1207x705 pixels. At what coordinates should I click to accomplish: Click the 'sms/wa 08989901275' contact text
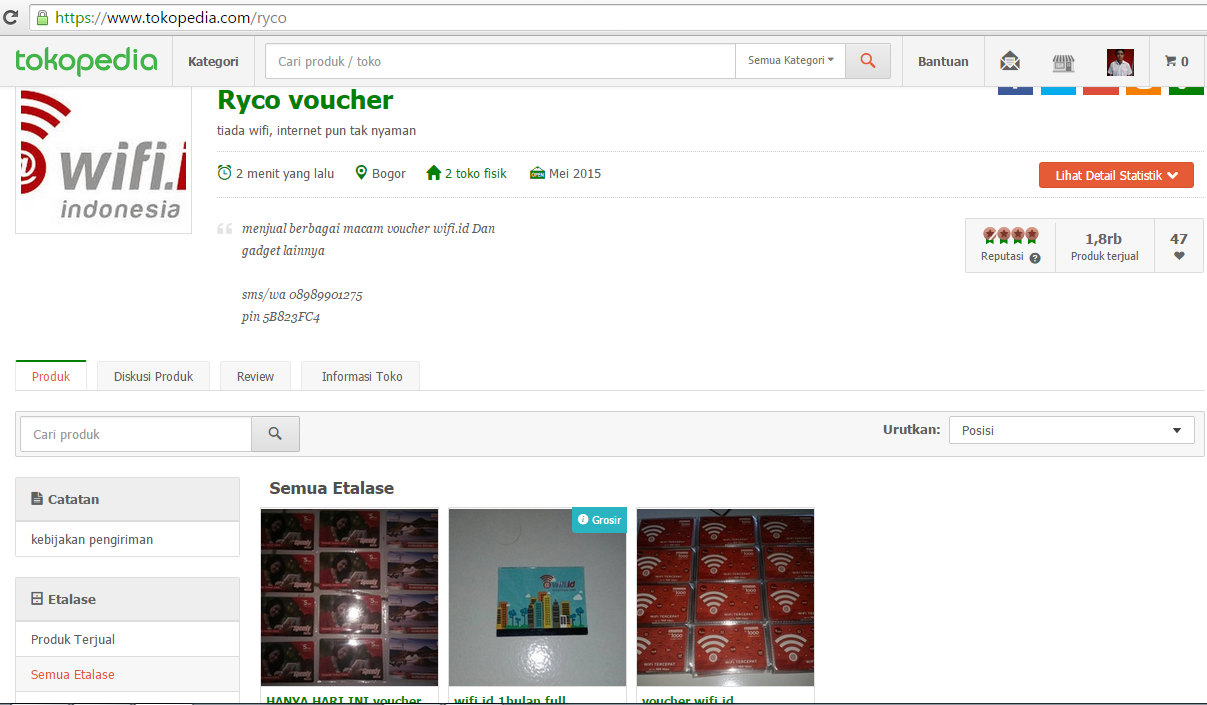[x=302, y=295]
